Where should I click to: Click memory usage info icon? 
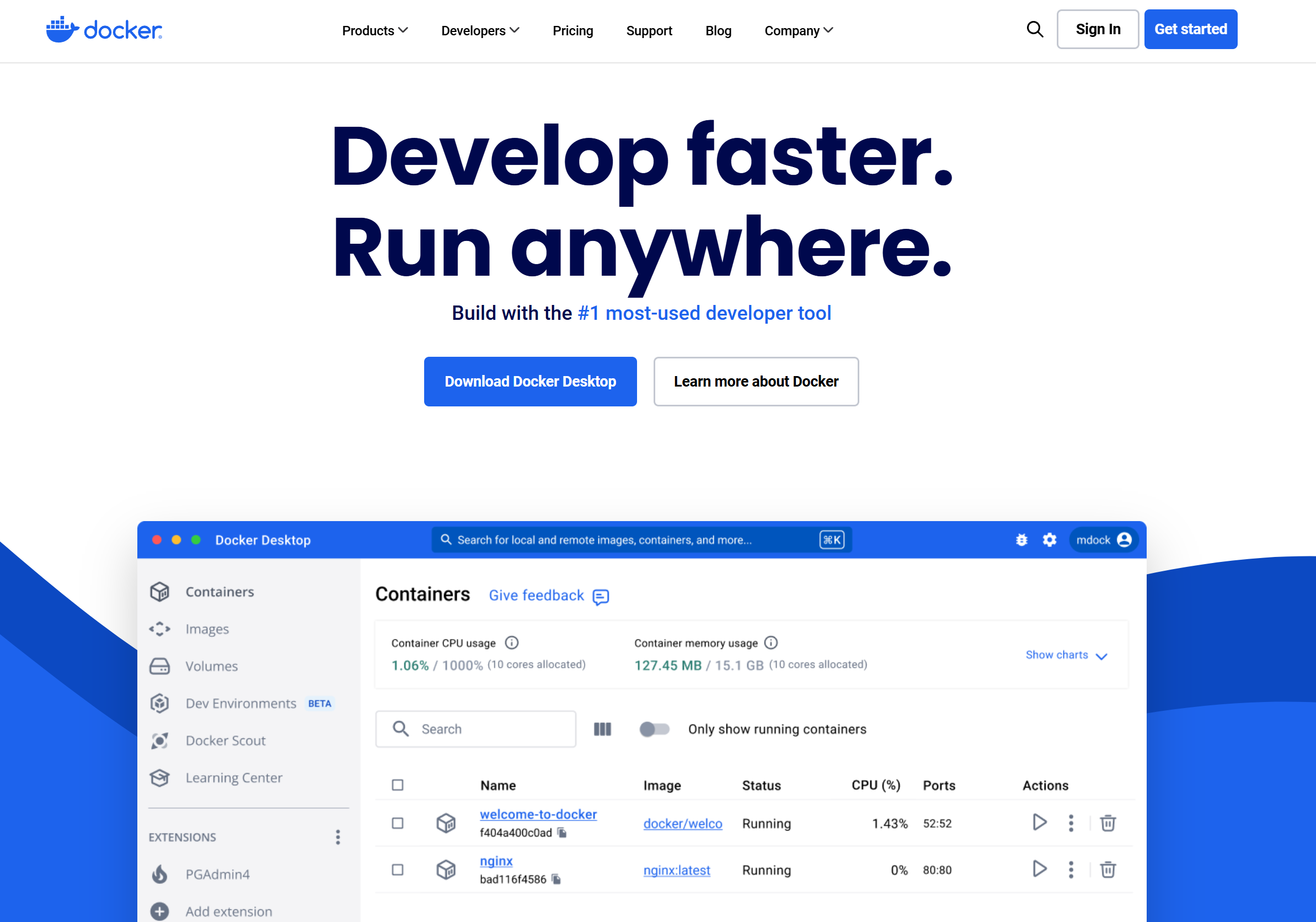pyautogui.click(x=771, y=642)
